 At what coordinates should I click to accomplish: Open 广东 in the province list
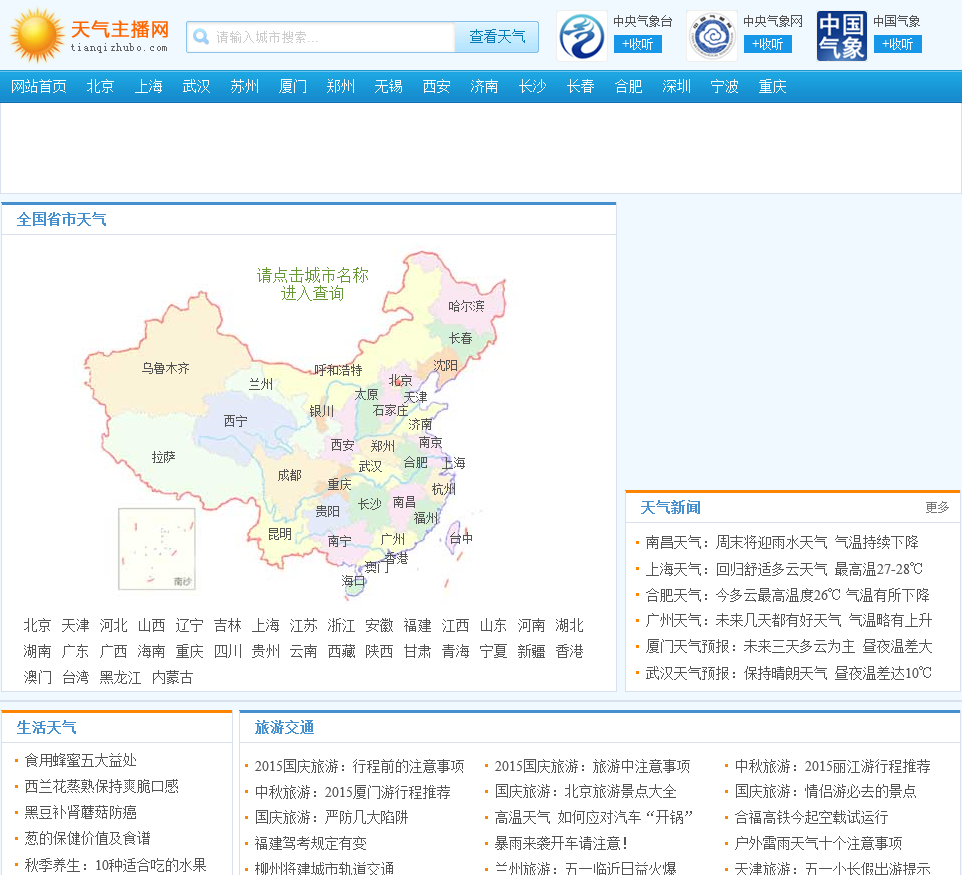pyautogui.click(x=75, y=651)
